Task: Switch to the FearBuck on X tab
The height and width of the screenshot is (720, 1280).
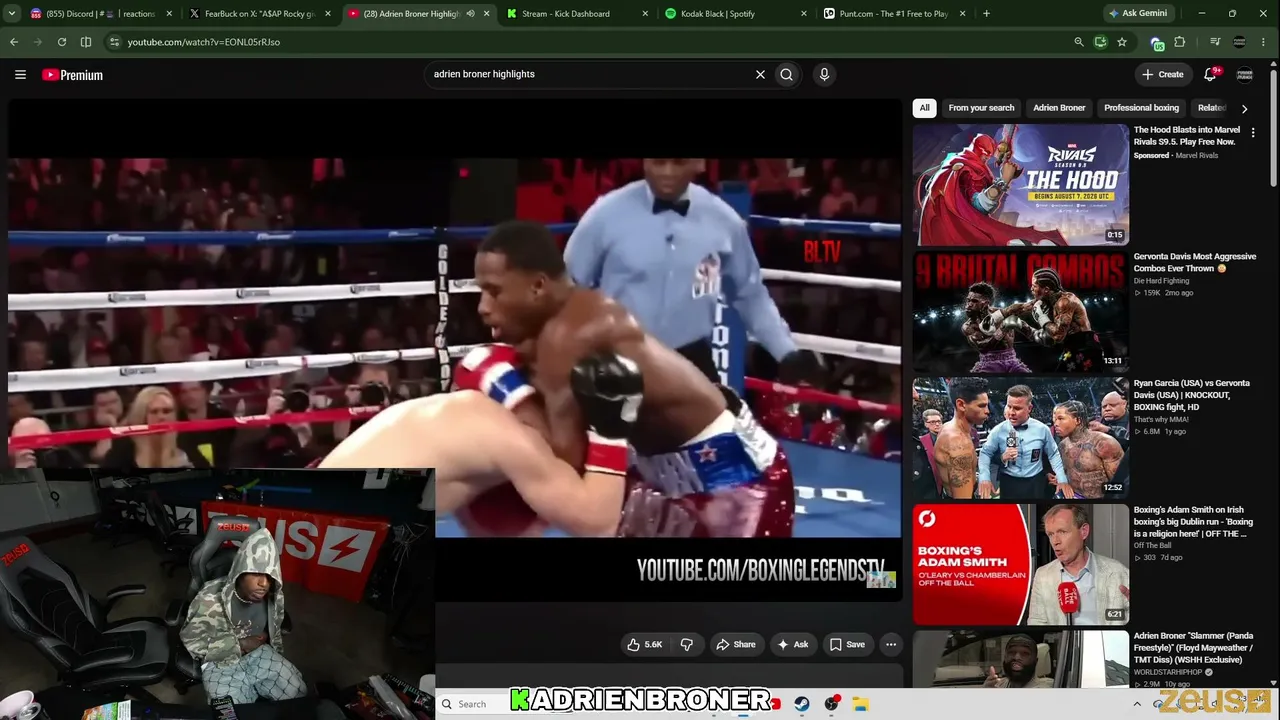Action: click(260, 14)
